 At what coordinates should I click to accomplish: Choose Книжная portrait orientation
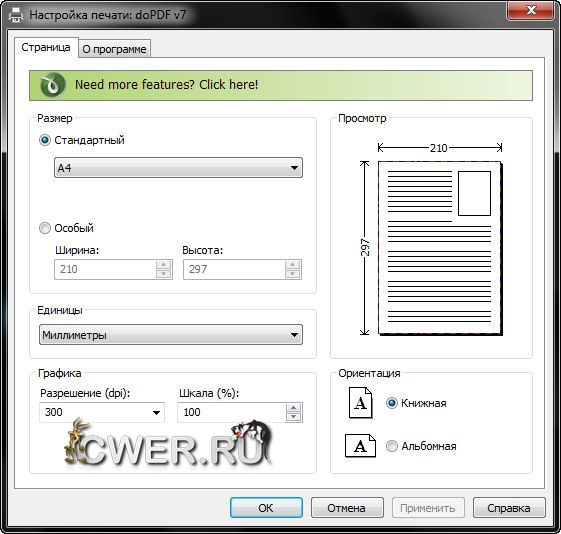tap(392, 403)
